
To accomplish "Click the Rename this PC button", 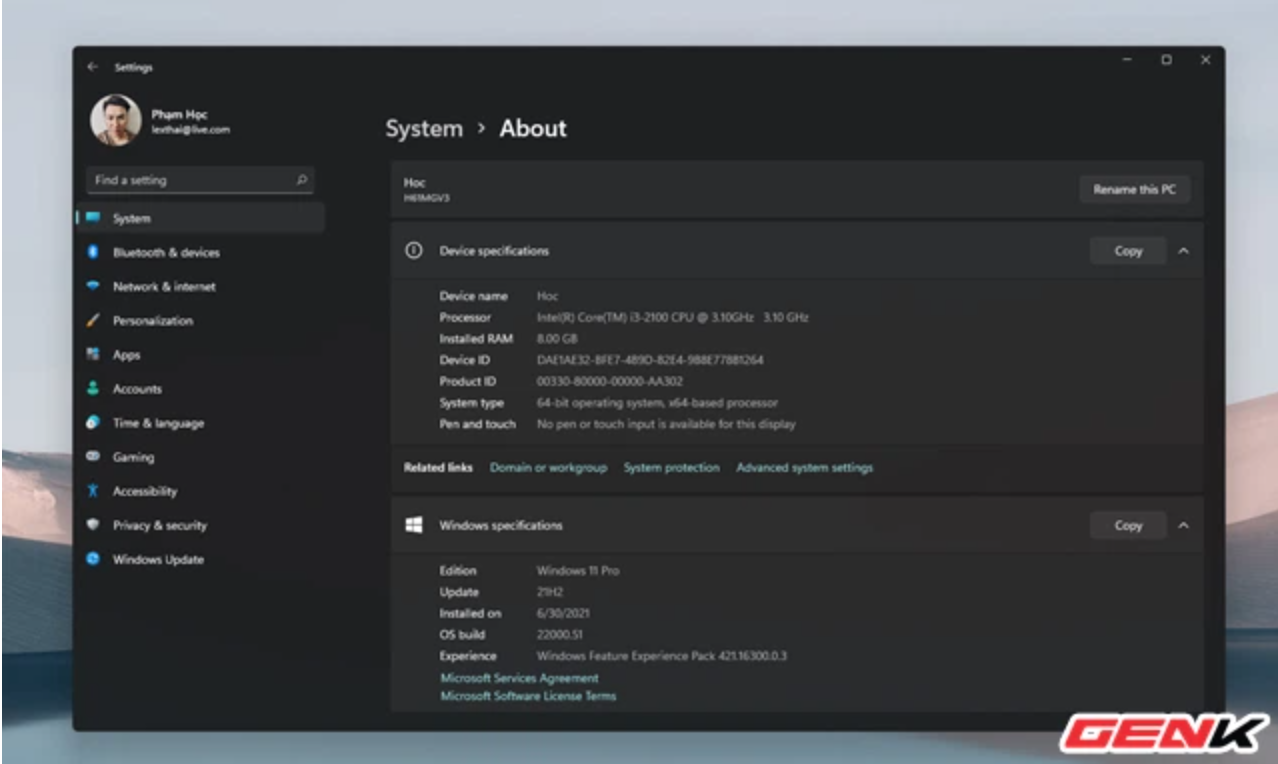I will point(1135,189).
